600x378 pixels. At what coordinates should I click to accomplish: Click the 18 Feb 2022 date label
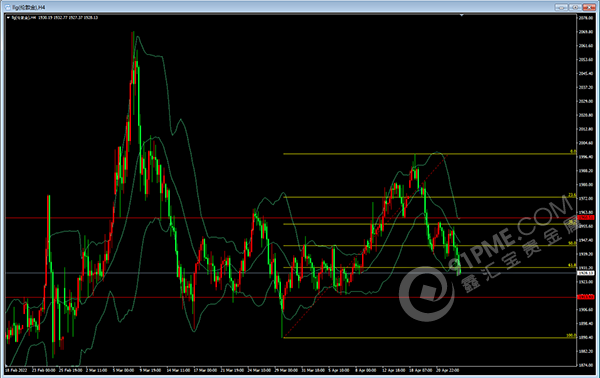(x=16, y=370)
